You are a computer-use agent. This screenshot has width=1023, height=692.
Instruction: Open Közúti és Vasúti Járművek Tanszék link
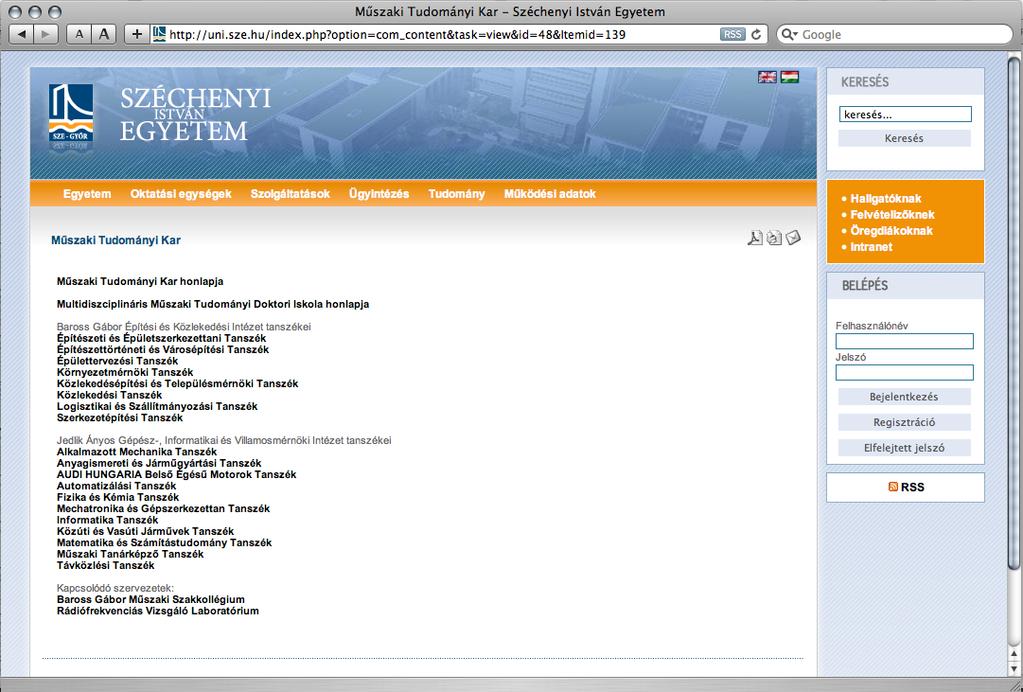tap(145, 531)
